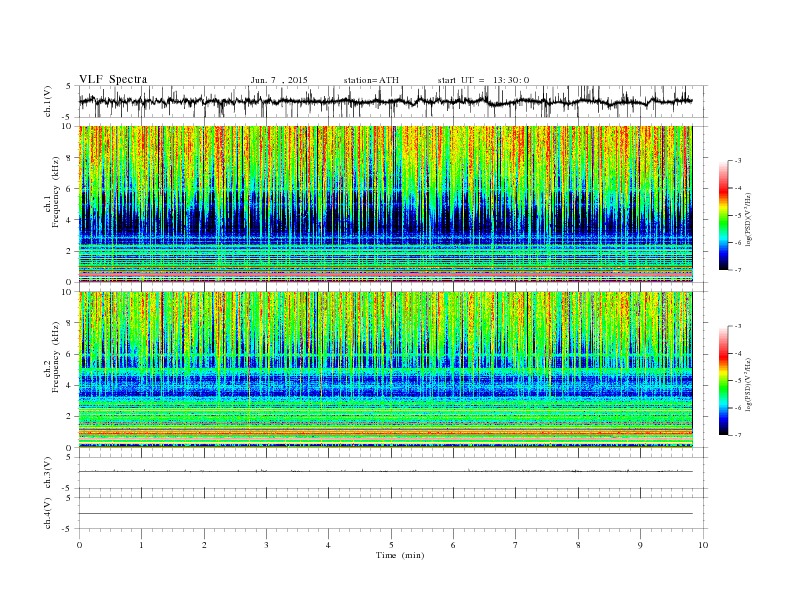Click the "-7" tick on upper color bar
Viewport: 792px width, 612px height.
tap(737, 270)
